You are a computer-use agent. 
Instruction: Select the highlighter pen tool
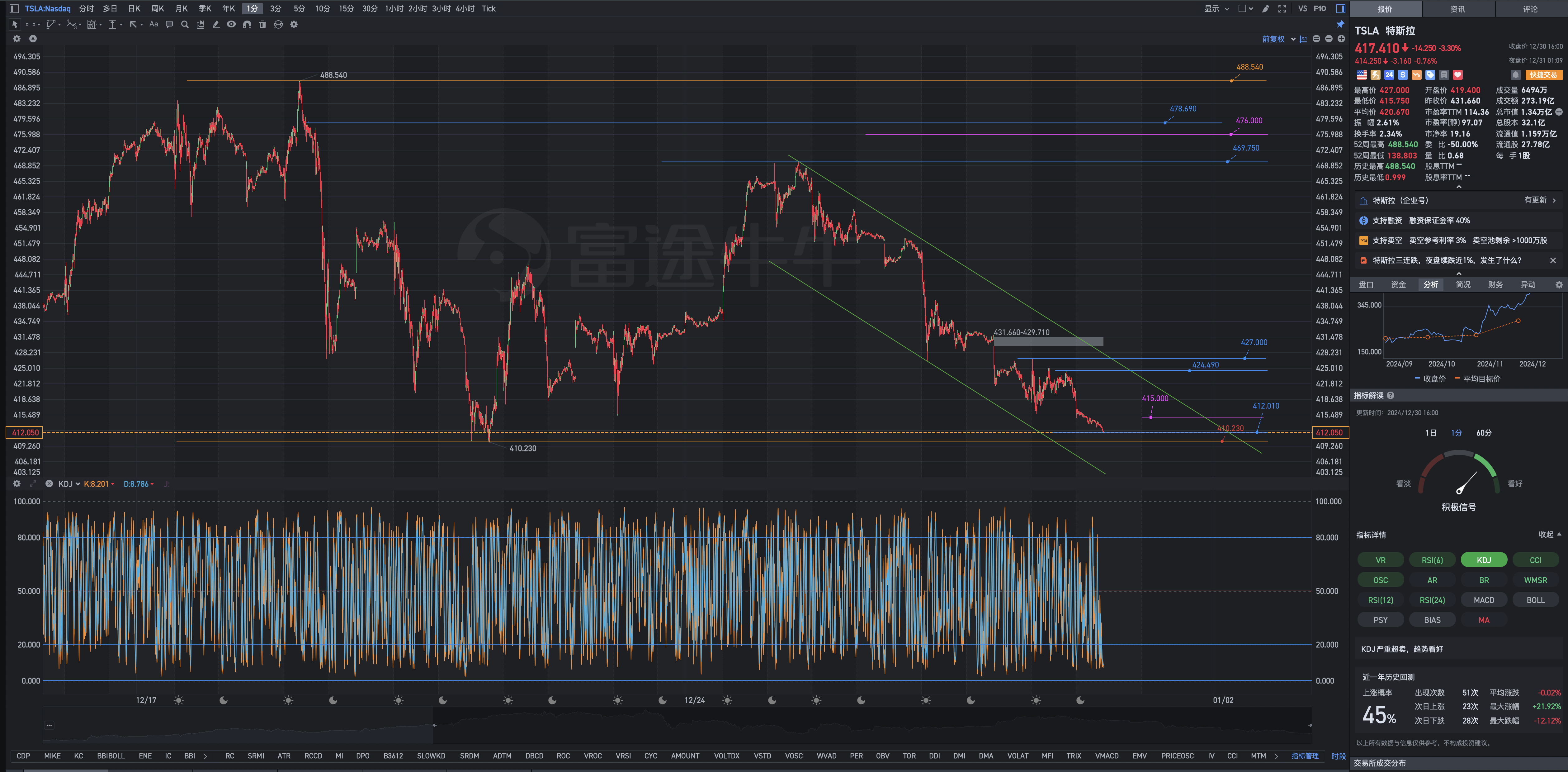pos(215,24)
